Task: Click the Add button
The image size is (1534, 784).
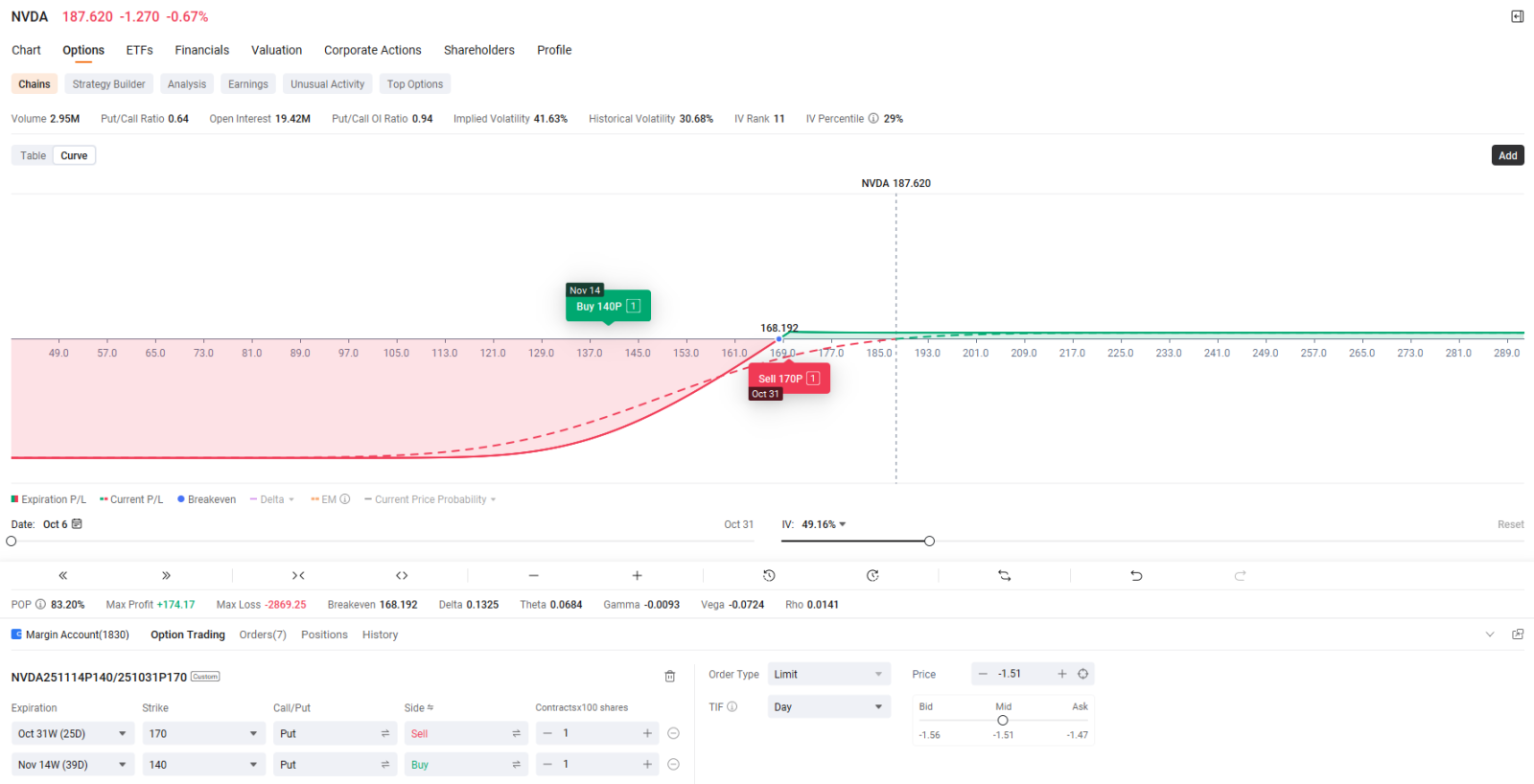Action: (1507, 156)
